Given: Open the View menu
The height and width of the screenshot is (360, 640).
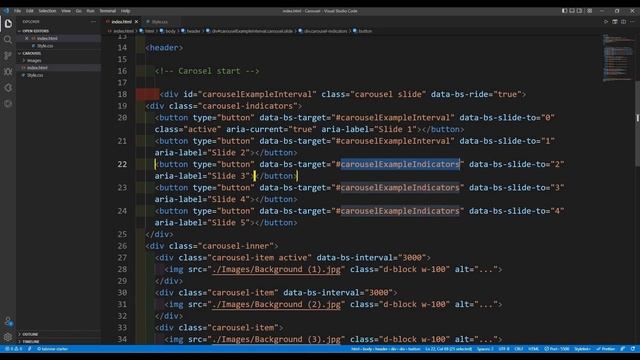Looking at the screenshot, I should (x=66, y=11).
